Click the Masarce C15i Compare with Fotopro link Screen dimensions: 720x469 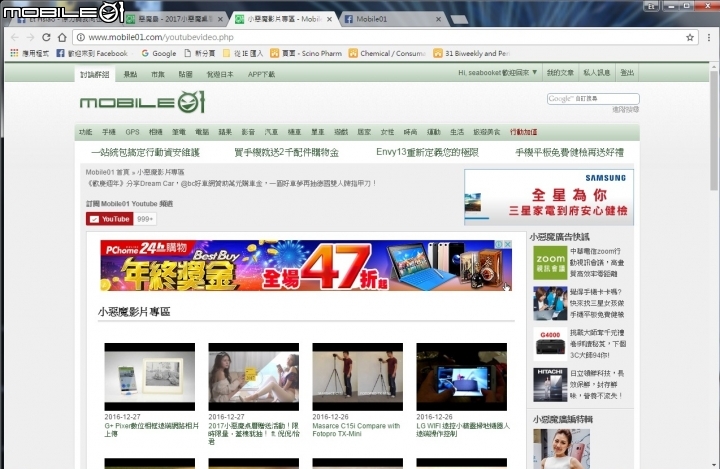coord(356,429)
